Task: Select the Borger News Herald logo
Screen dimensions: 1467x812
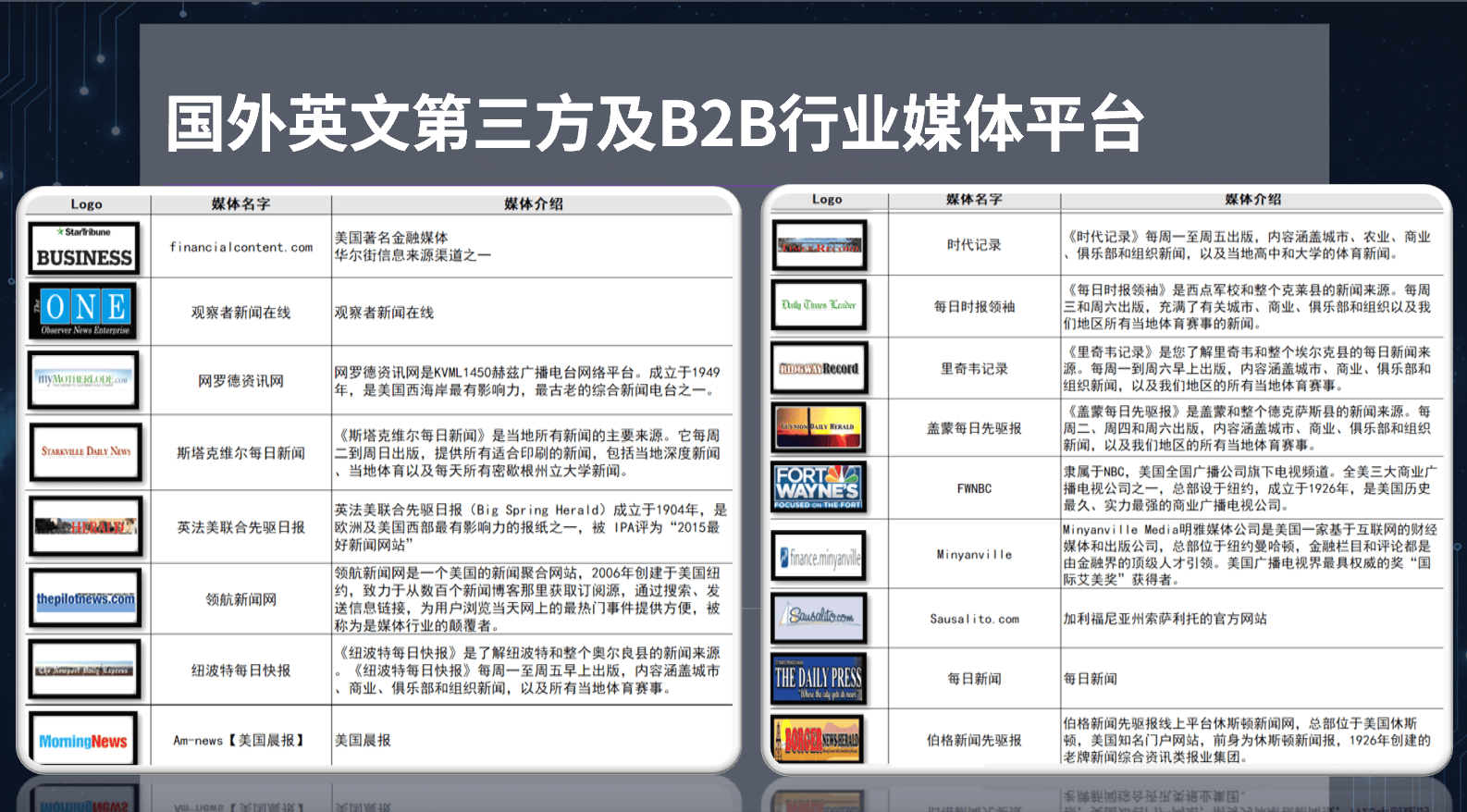Action: (819, 740)
